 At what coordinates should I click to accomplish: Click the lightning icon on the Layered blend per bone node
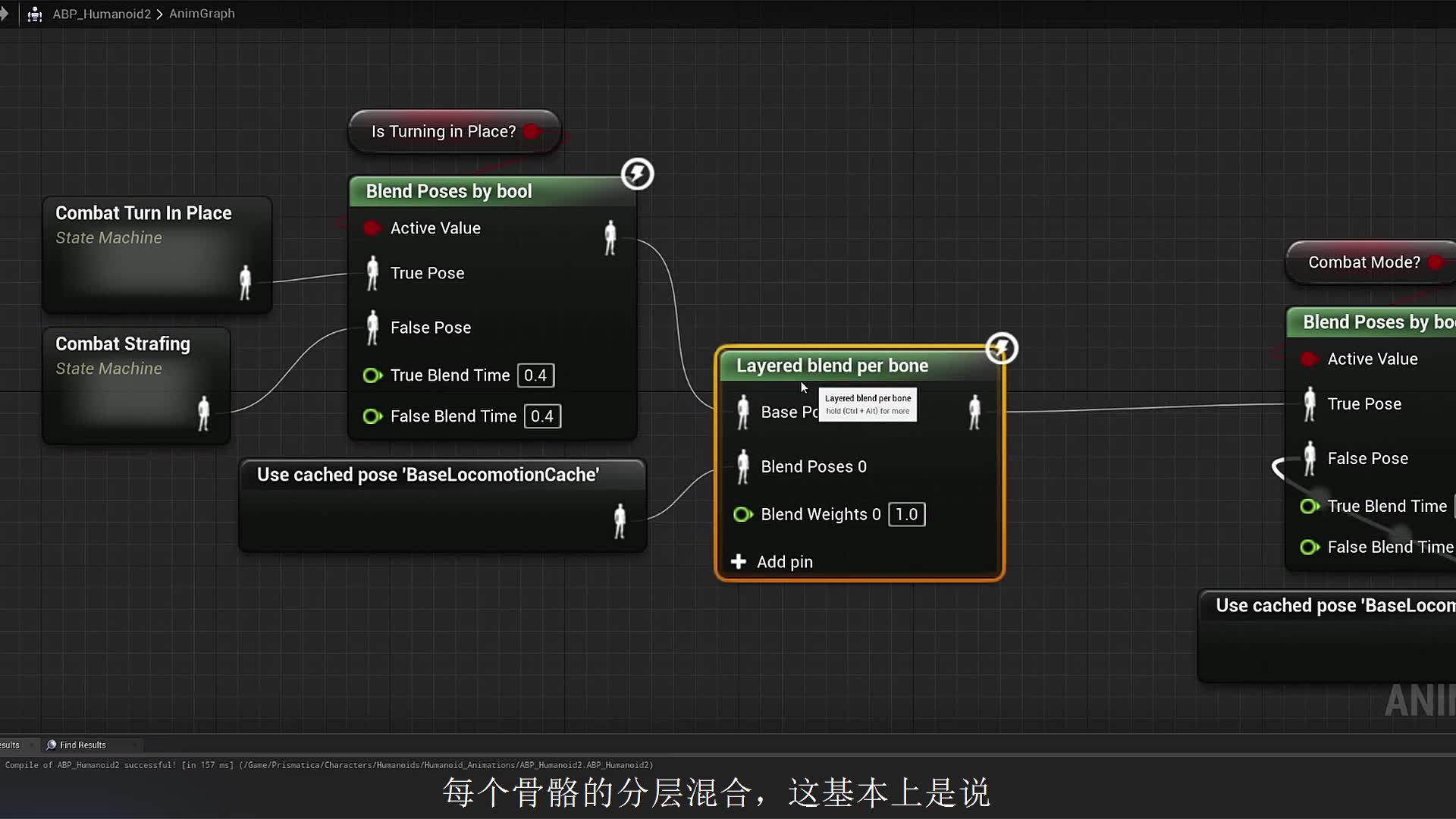(x=1002, y=348)
